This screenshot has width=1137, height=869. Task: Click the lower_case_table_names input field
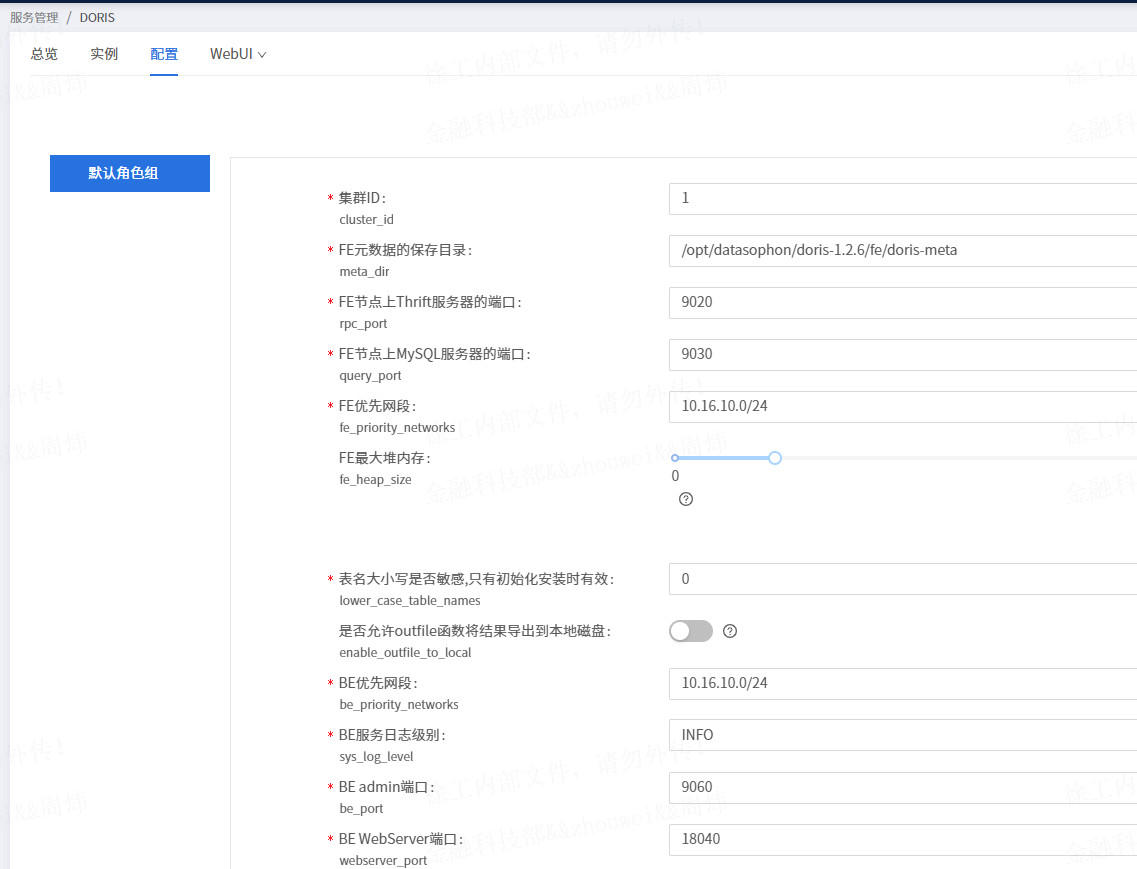[903, 579]
